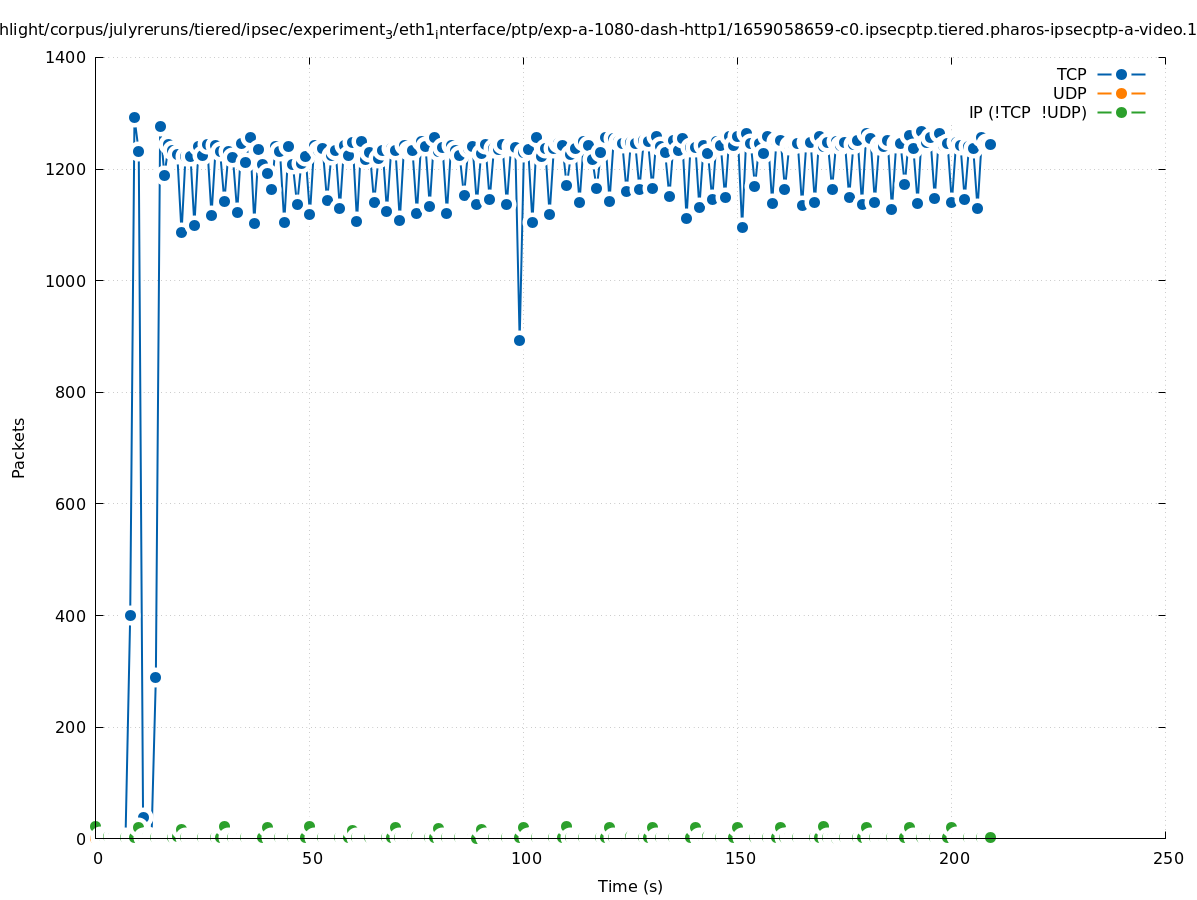Click the green IP legend marker
The height and width of the screenshot is (900, 1197).
1121,112
